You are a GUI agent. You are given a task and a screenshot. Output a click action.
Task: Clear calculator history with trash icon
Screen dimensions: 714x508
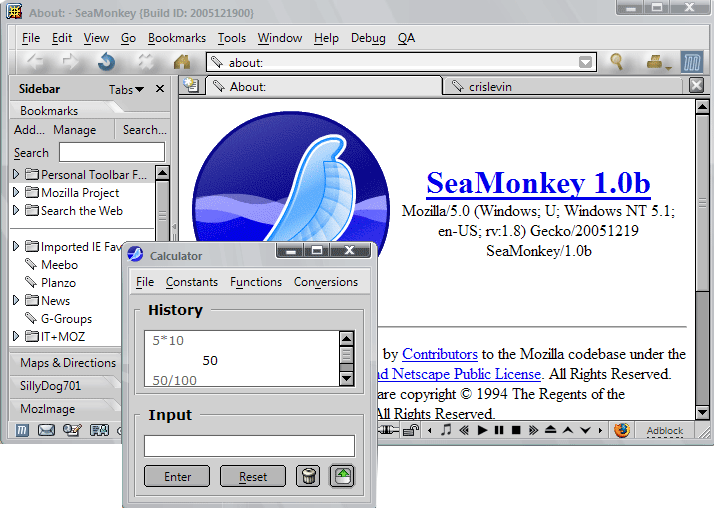point(308,476)
